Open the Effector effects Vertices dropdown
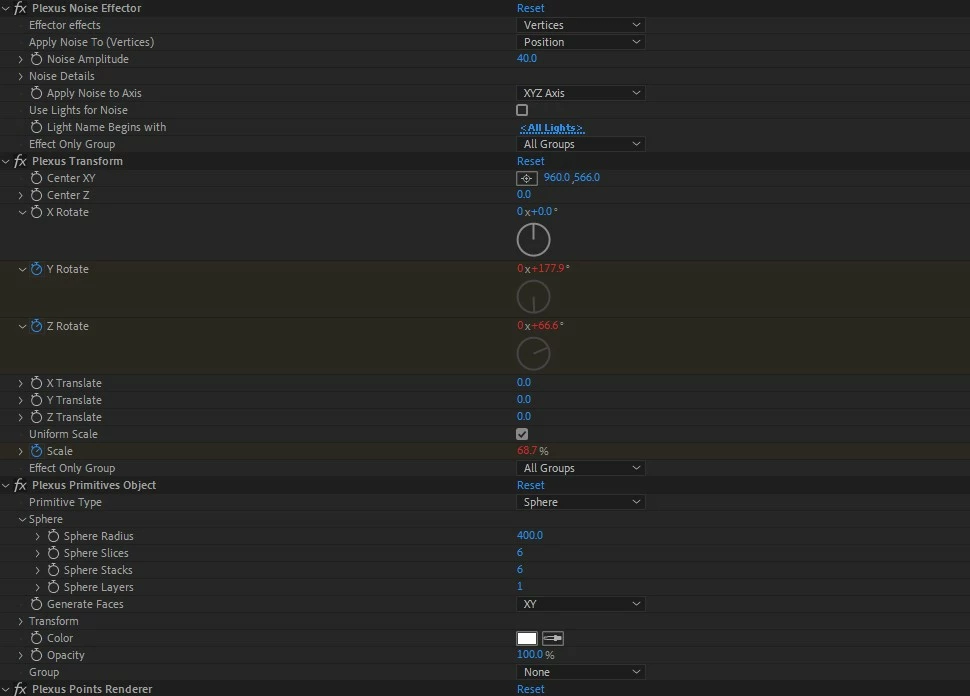This screenshot has width=970, height=696. click(580, 25)
